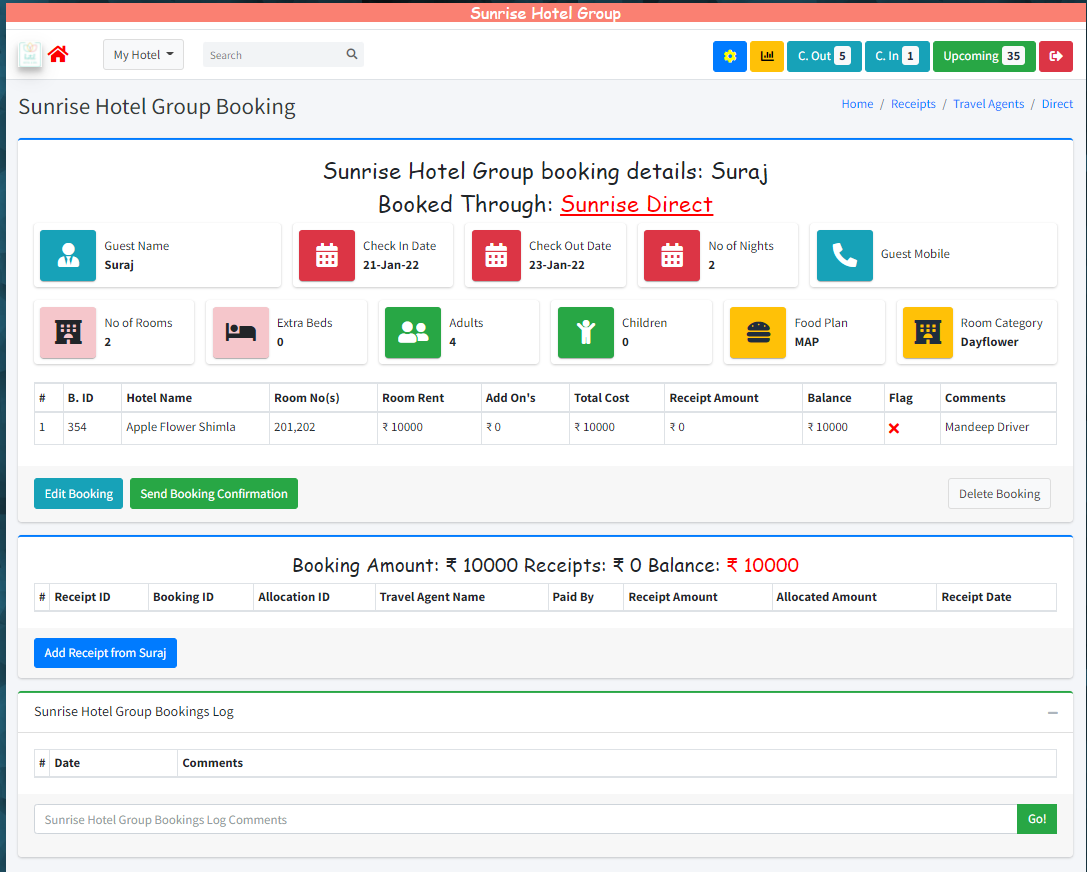1087x872 pixels.
Task: Click the Travel Agent Name column header
Action: coord(432,597)
